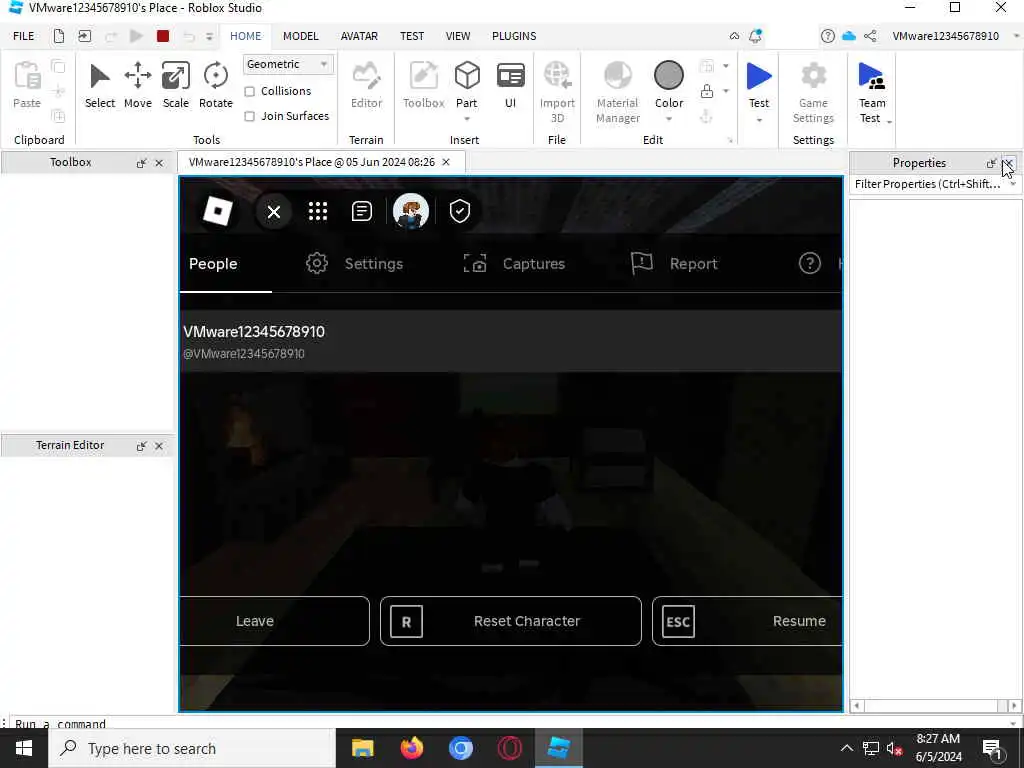Viewport: 1024px width, 768px height.
Task: Open the help question mark in game menu
Action: pyautogui.click(x=810, y=263)
